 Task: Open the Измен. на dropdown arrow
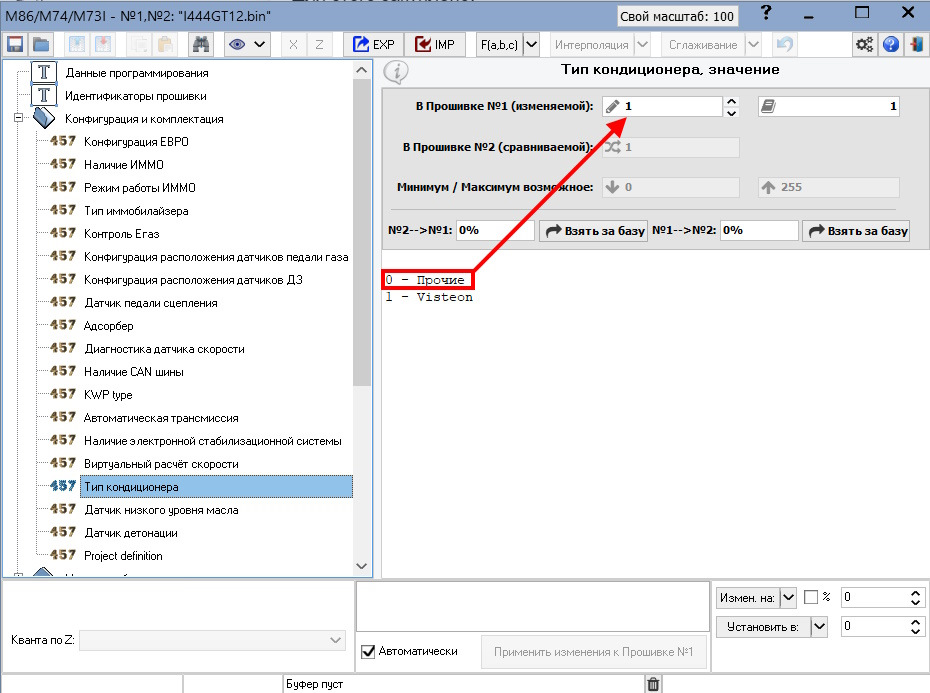pyautogui.click(x=788, y=597)
